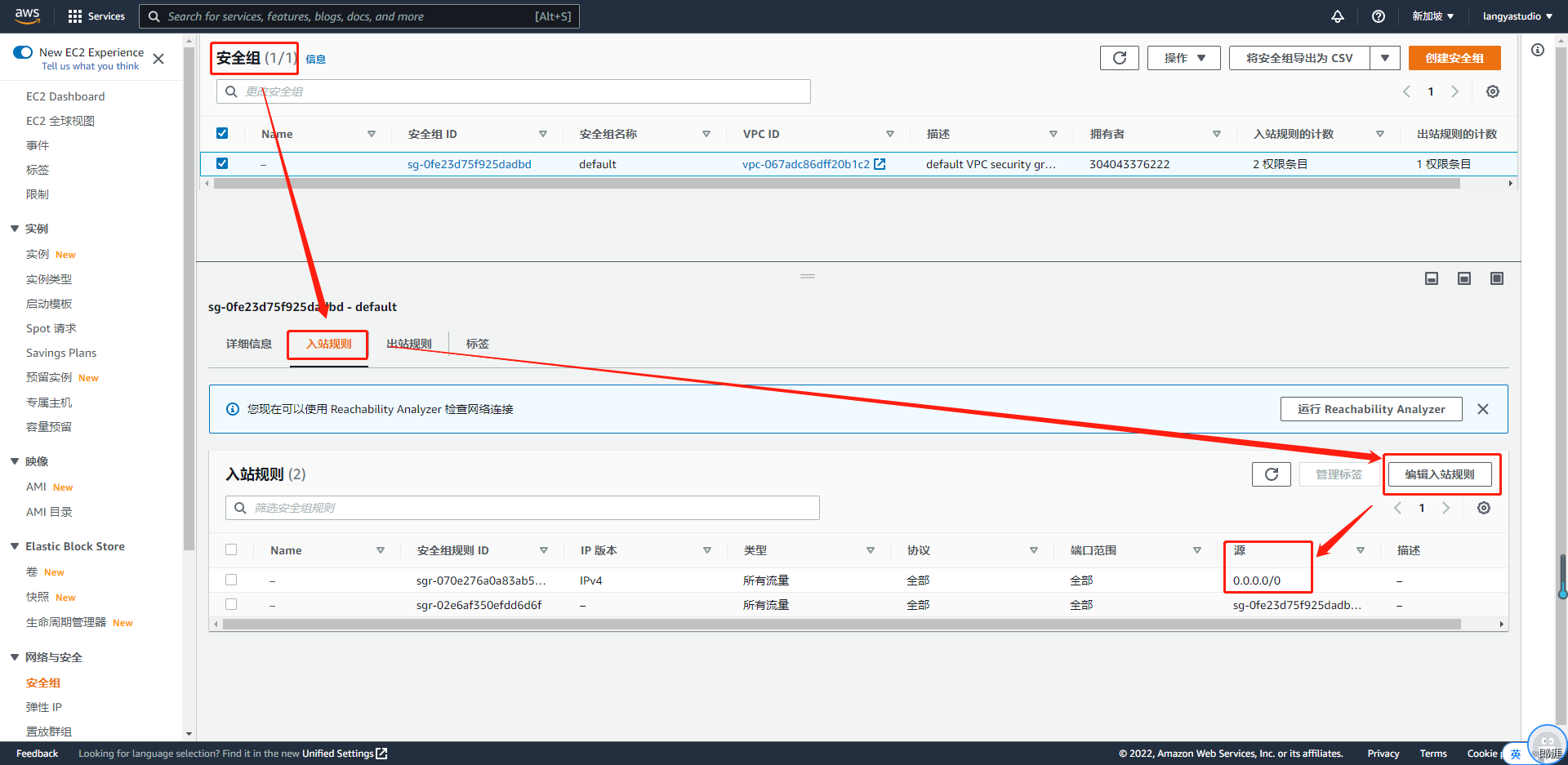Open the Services grid menu
The image size is (1568, 765).
click(x=96, y=16)
